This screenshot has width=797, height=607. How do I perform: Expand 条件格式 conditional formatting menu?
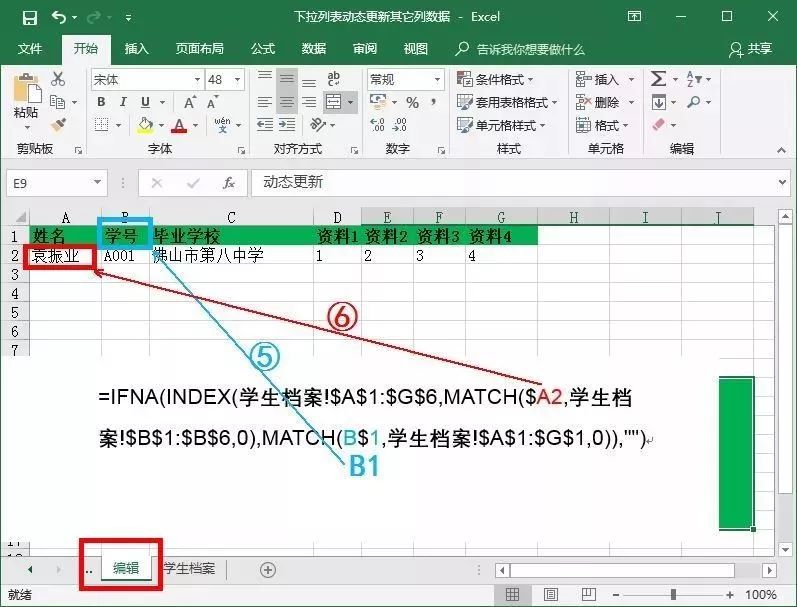click(x=495, y=80)
